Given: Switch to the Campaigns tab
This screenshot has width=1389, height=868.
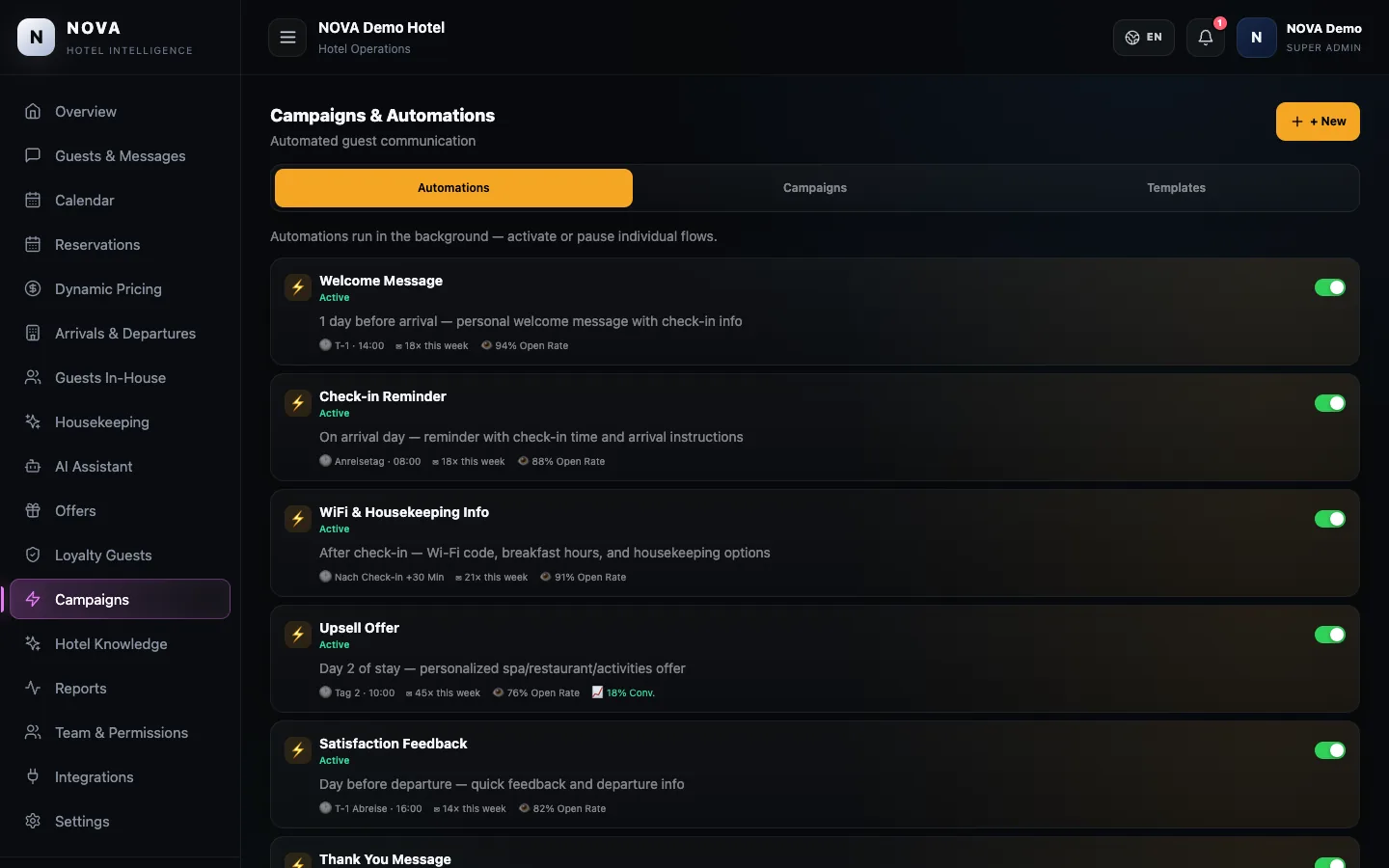Looking at the screenshot, I should tap(815, 188).
